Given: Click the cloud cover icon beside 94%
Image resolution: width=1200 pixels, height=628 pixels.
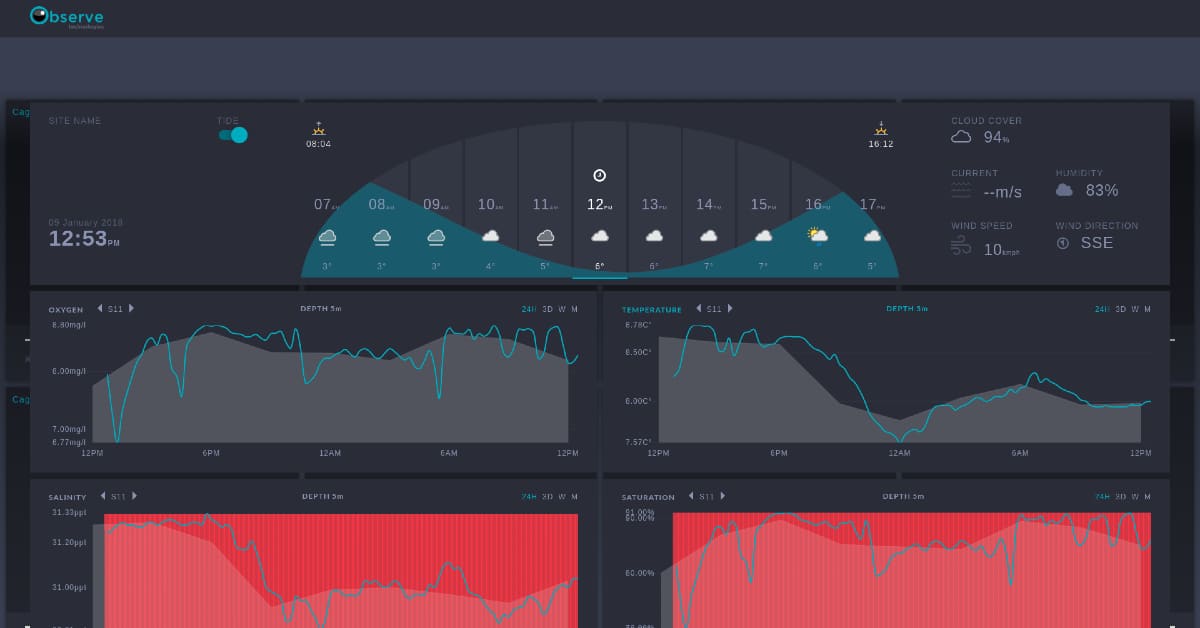Looking at the screenshot, I should (961, 137).
